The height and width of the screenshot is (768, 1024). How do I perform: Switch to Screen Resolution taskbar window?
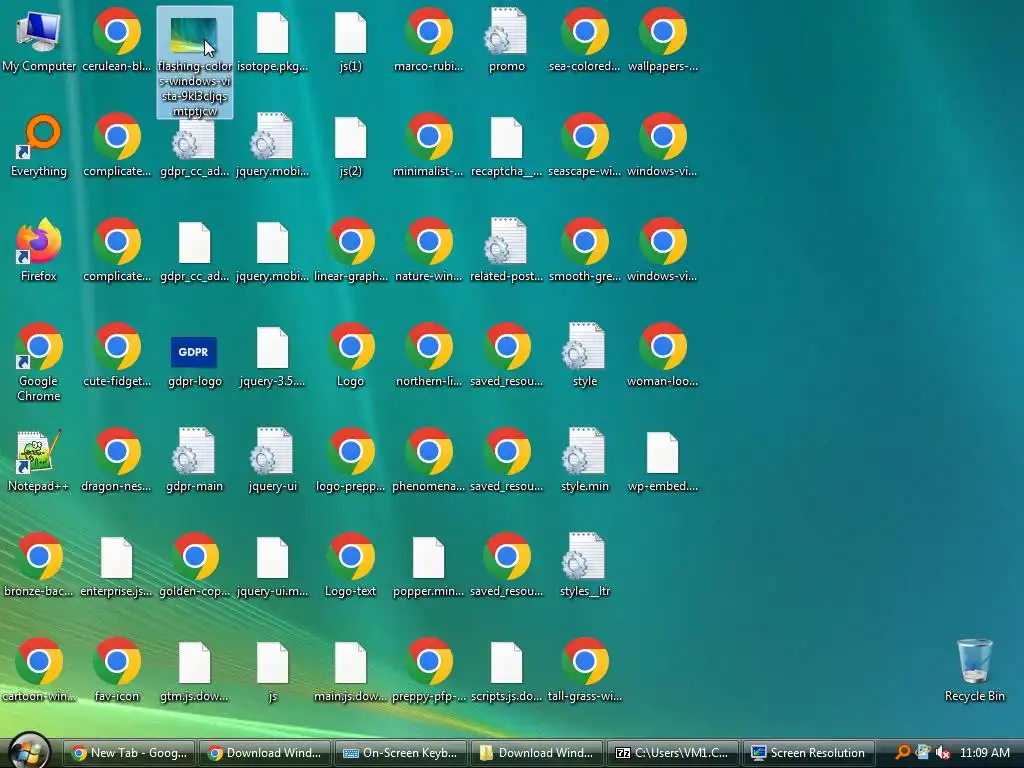(x=808, y=753)
